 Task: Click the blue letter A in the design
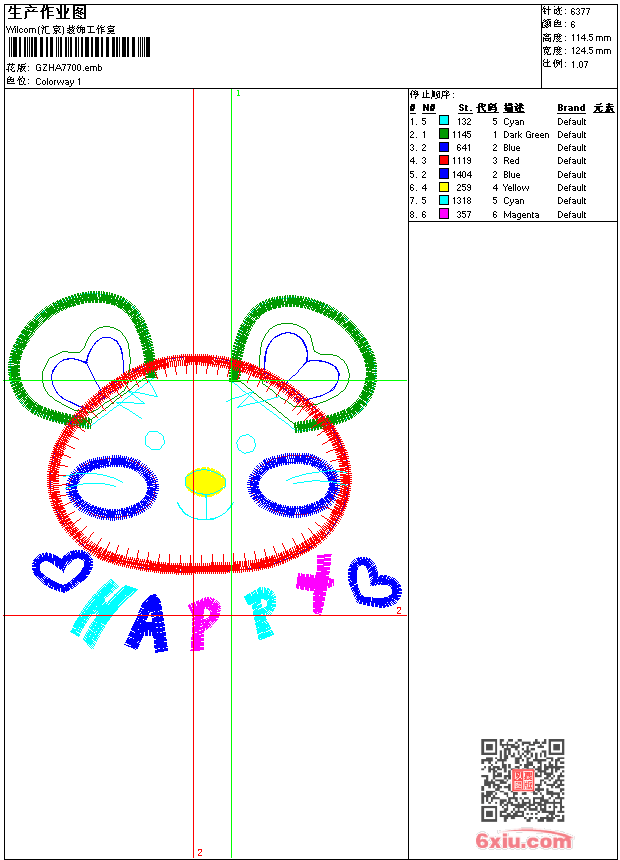pos(148,624)
